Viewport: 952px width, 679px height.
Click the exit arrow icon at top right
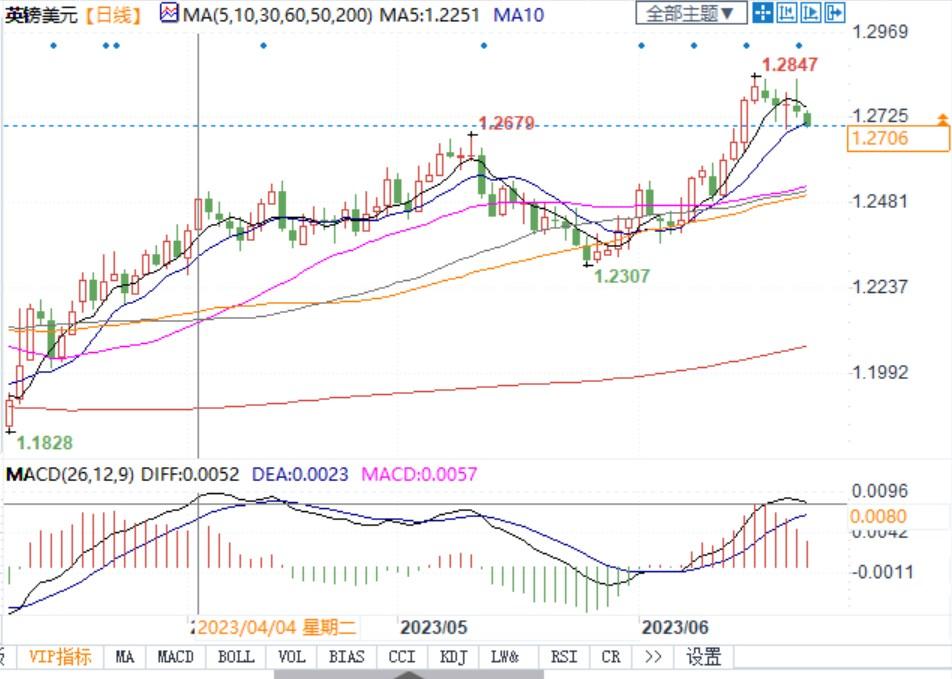pos(834,13)
